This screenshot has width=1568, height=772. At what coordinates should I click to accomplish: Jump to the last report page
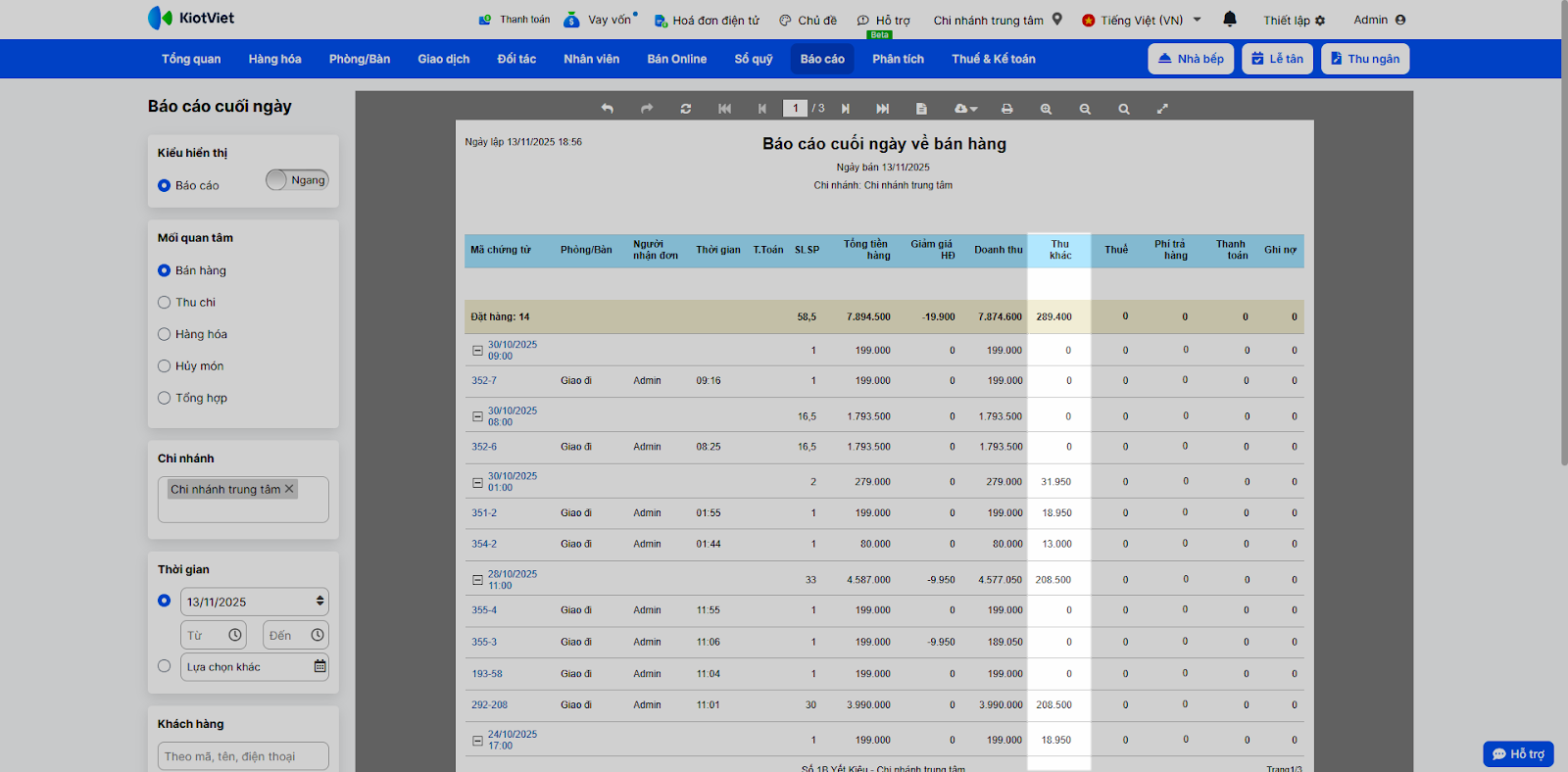pos(882,109)
